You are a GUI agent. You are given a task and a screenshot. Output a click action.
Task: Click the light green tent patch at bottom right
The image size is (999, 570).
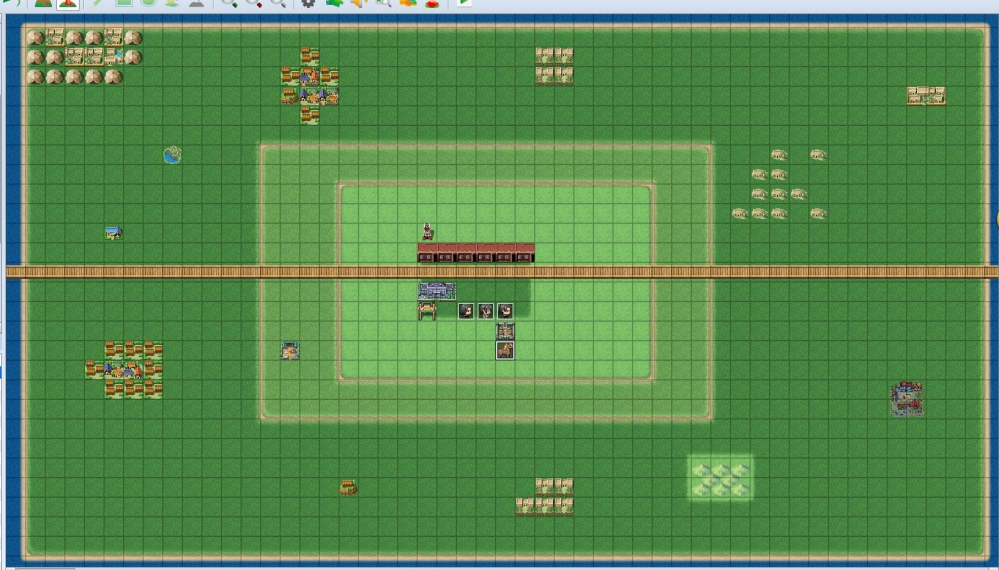pos(720,478)
